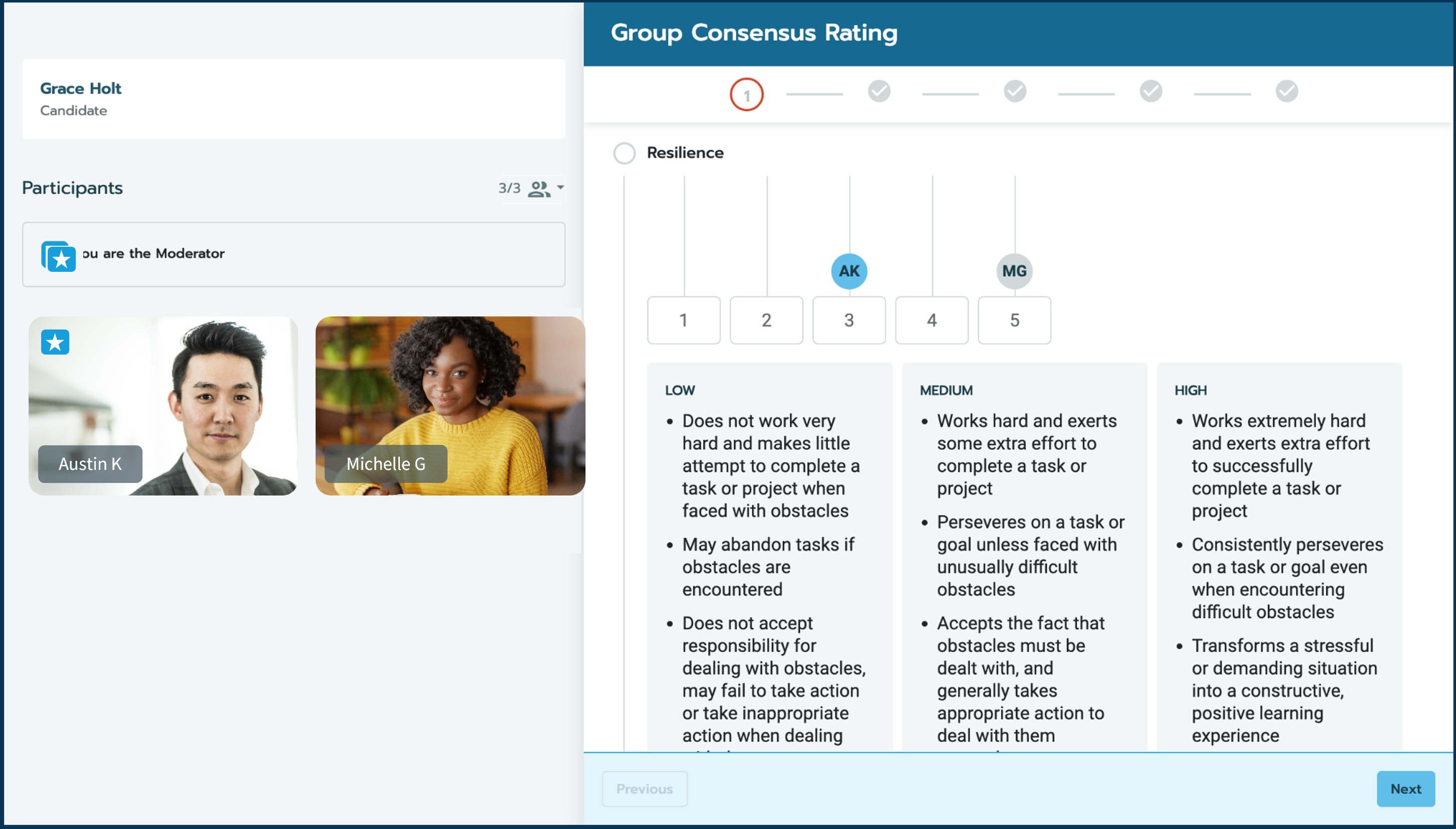The image size is (1456, 829).
Task: Click the Previous button
Action: click(x=645, y=788)
